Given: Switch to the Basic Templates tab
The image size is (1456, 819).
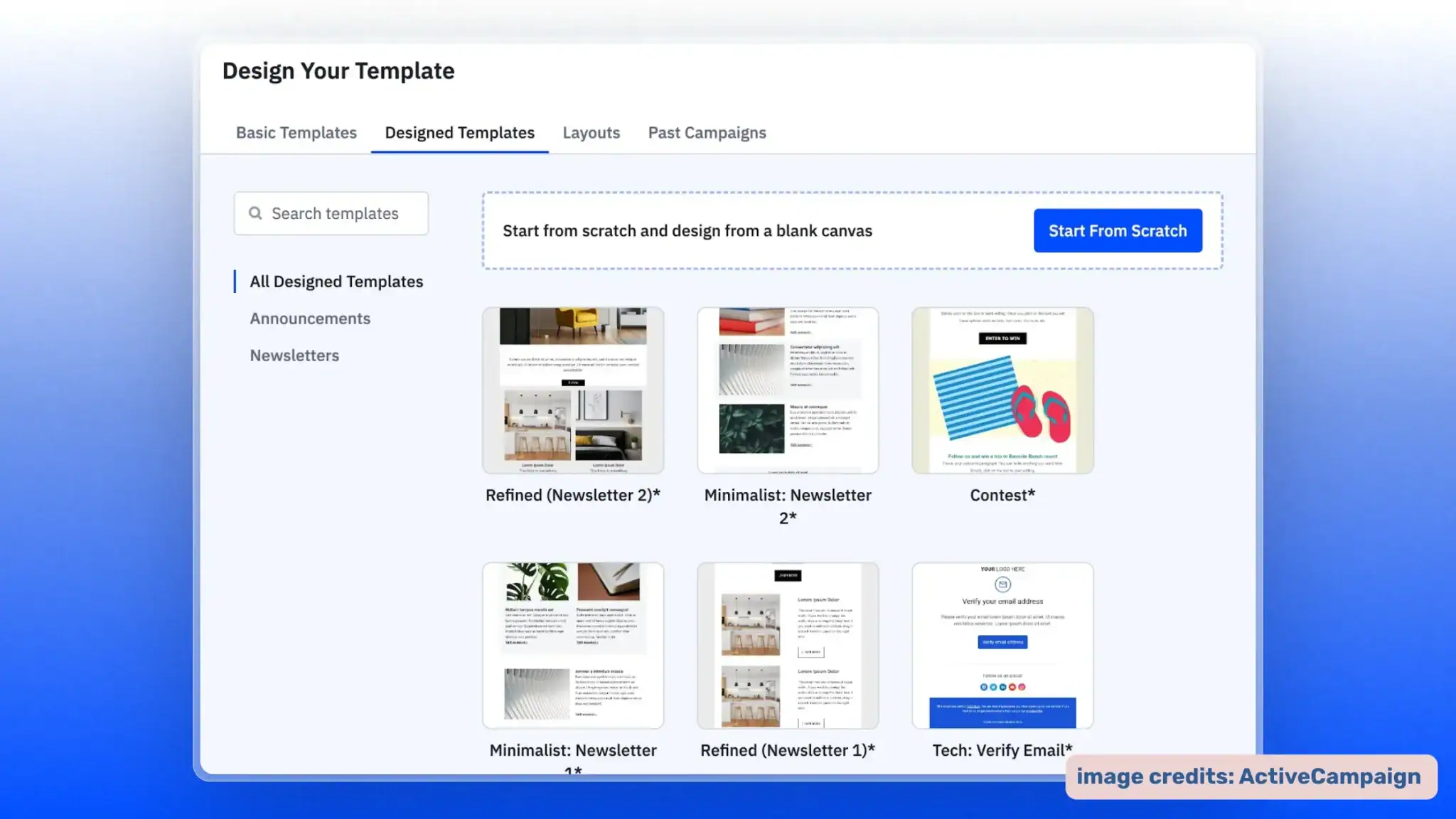Looking at the screenshot, I should (296, 133).
